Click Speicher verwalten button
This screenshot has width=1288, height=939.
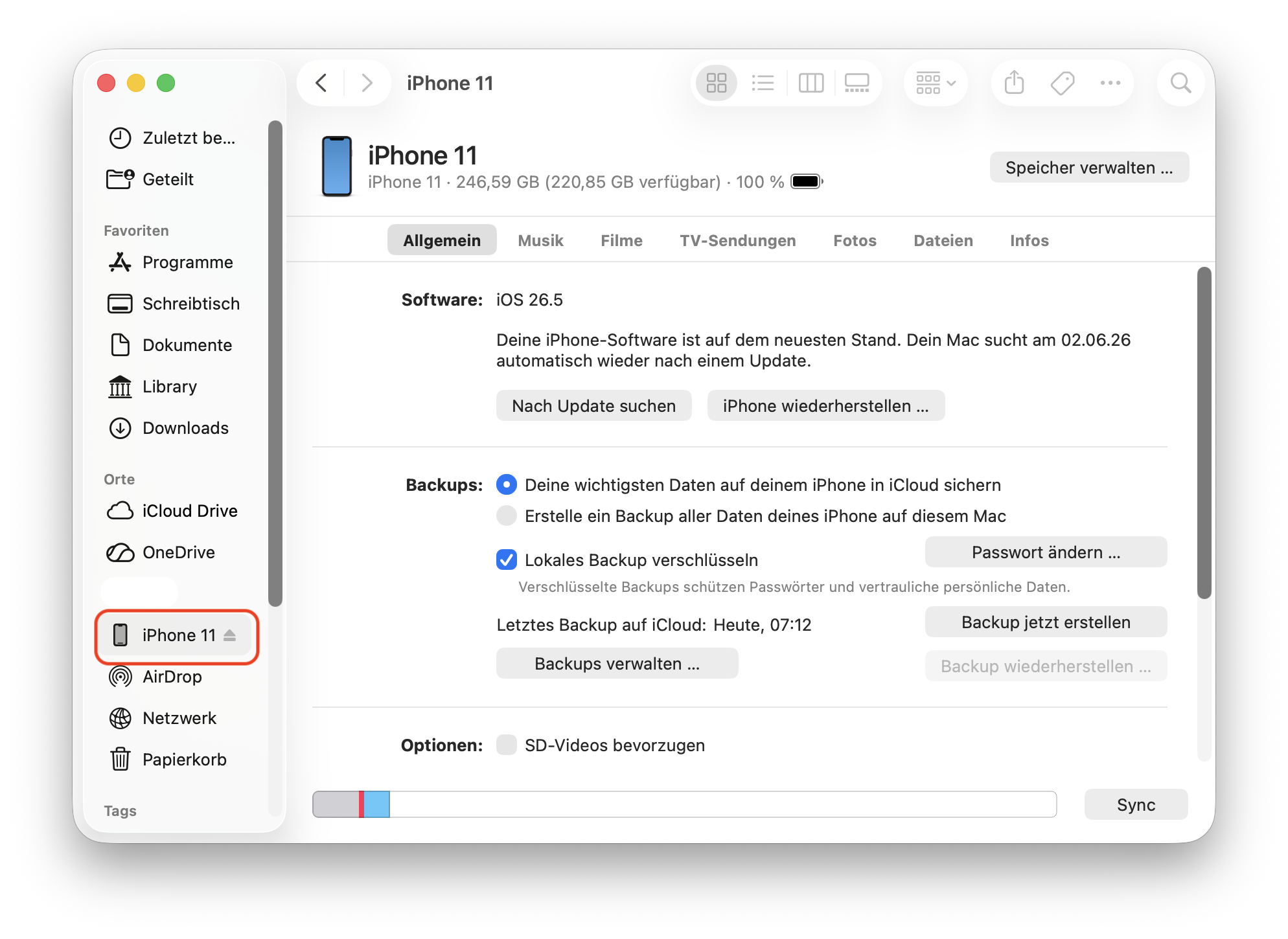(1089, 168)
